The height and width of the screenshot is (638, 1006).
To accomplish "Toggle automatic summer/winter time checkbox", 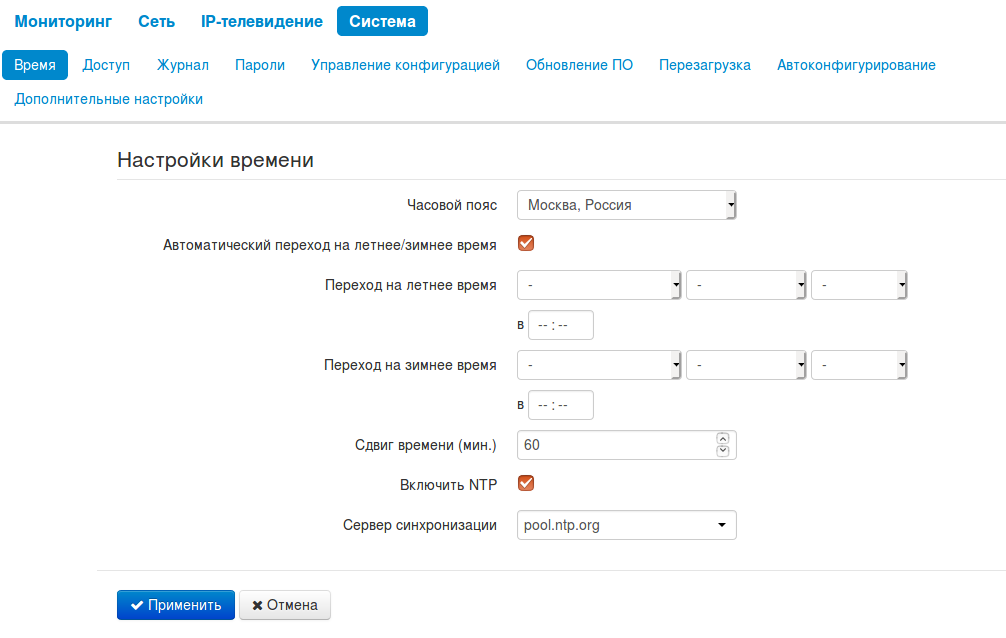I will [526, 243].
